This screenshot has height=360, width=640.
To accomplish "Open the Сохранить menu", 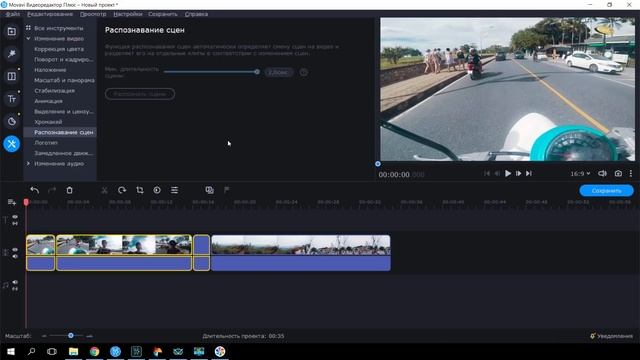I will coord(163,14).
